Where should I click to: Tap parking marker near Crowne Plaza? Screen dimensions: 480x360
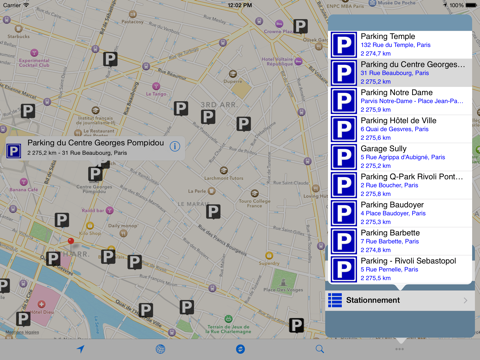300,26
